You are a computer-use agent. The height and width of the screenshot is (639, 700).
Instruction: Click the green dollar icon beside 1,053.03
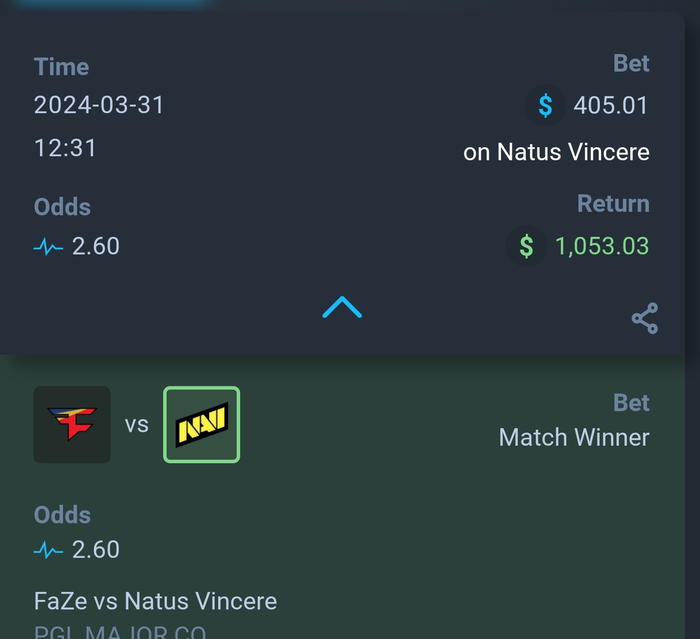(526, 246)
